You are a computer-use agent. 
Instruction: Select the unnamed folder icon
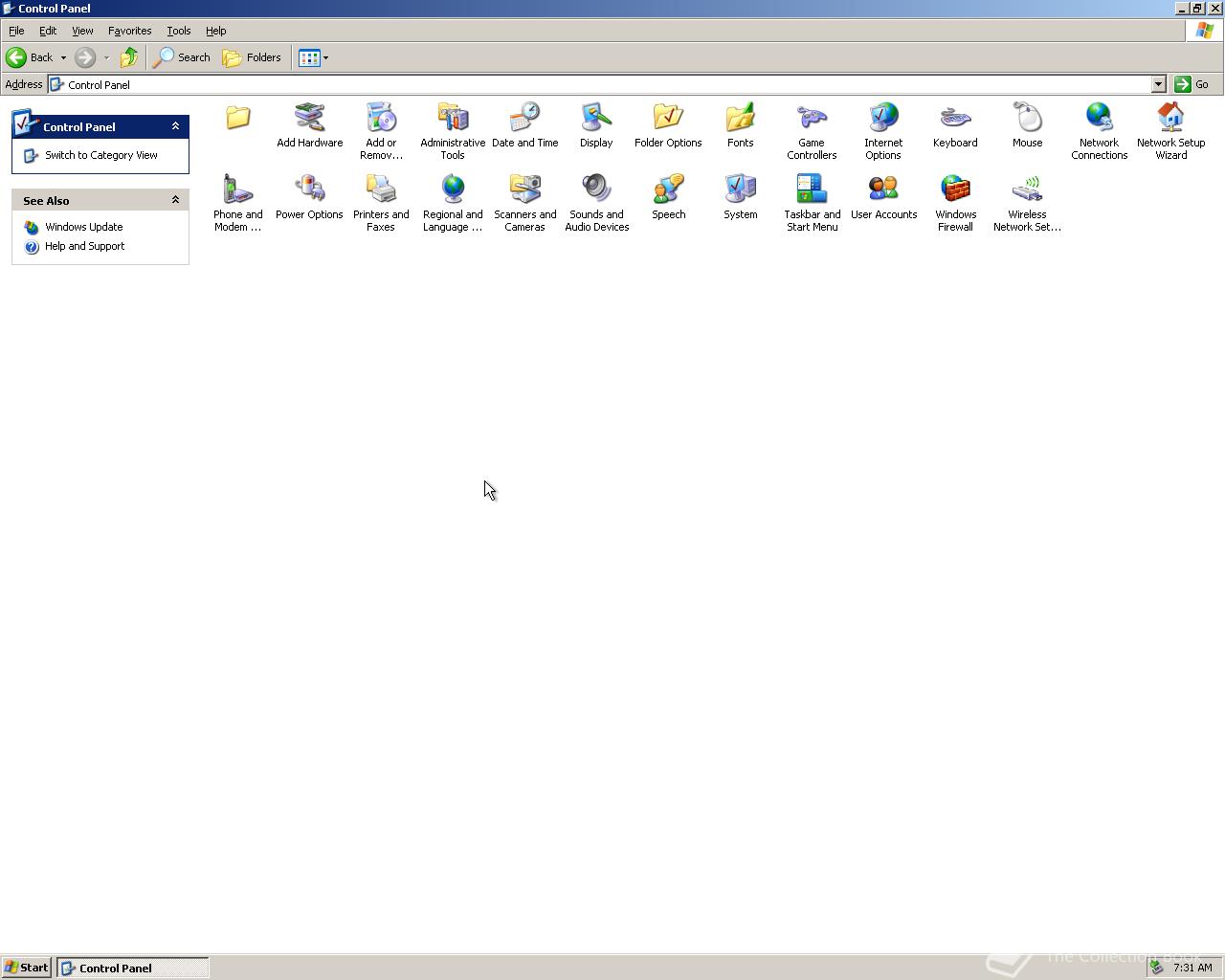(237, 118)
